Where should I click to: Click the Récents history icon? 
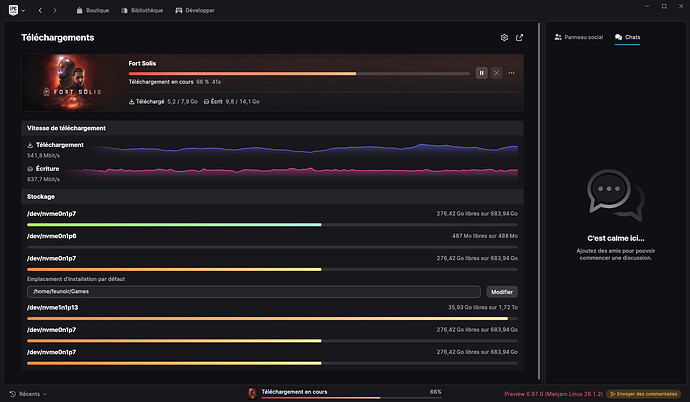tap(12, 394)
